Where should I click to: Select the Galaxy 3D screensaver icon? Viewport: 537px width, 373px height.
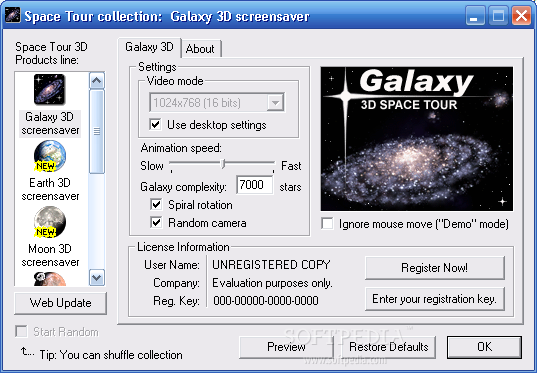(49, 89)
